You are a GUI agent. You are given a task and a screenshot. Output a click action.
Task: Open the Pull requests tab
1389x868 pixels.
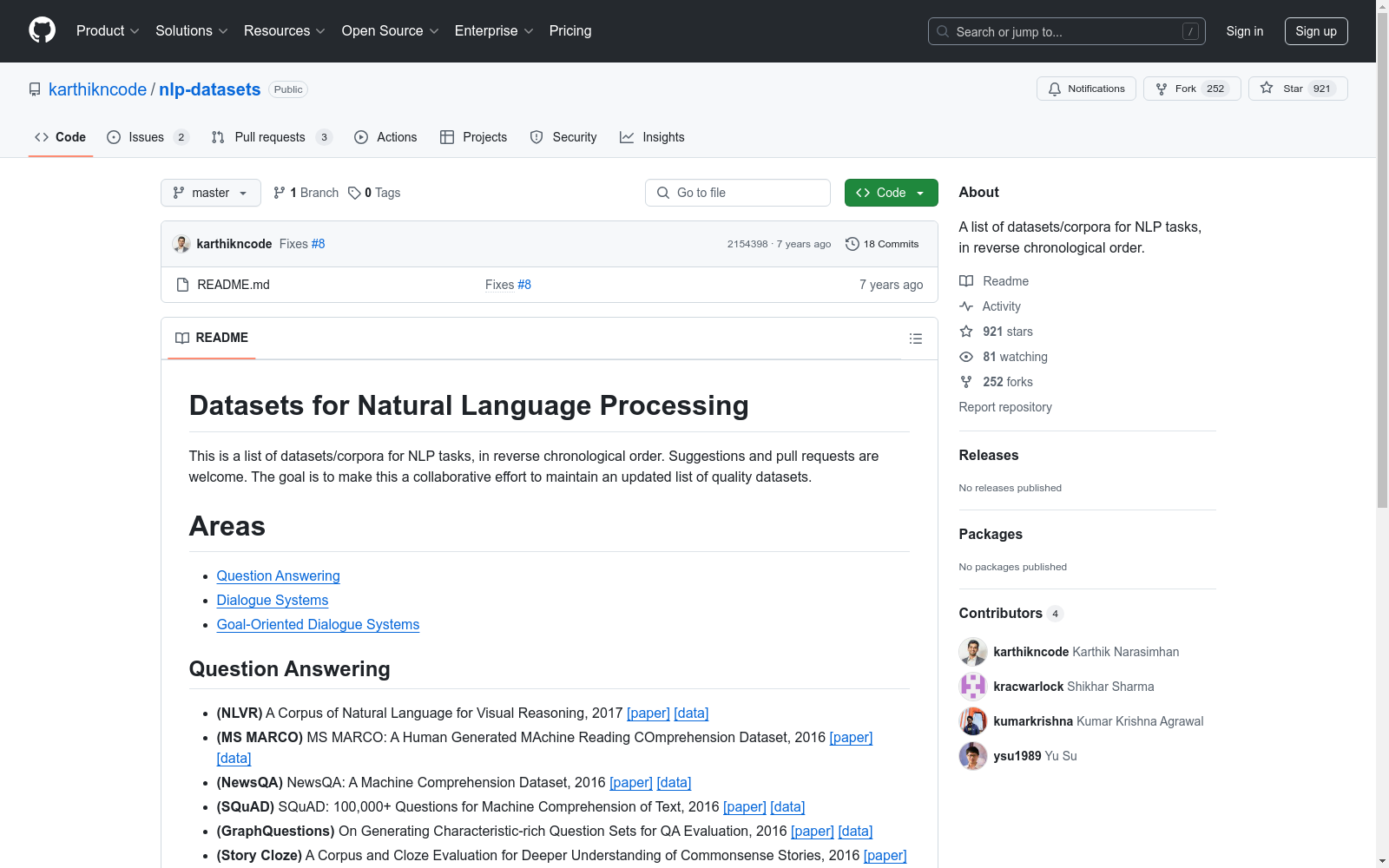click(x=272, y=137)
